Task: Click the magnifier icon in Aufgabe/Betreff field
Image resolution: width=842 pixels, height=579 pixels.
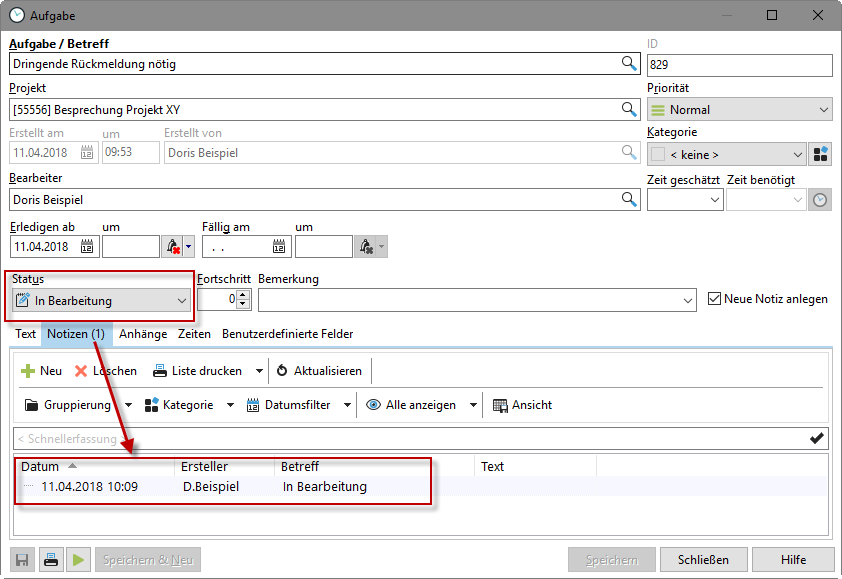Action: [629, 64]
